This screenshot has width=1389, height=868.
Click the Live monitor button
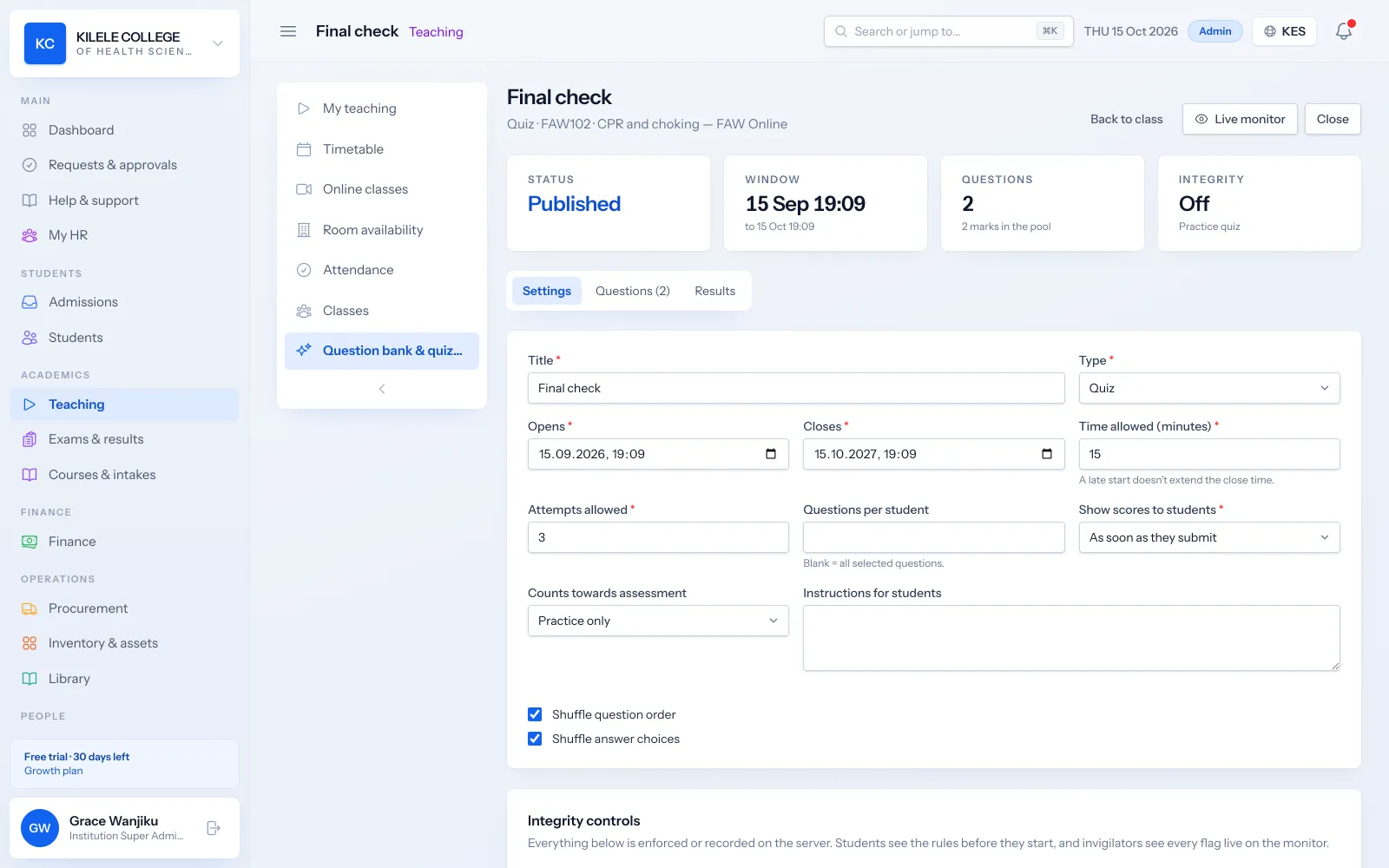tap(1240, 119)
